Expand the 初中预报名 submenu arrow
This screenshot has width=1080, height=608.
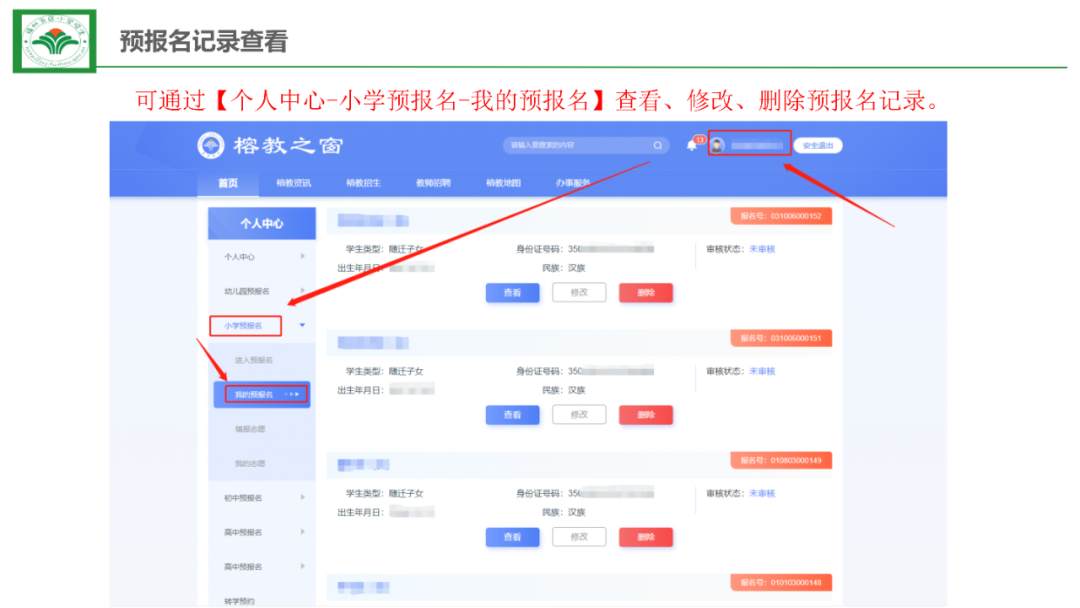(302, 497)
